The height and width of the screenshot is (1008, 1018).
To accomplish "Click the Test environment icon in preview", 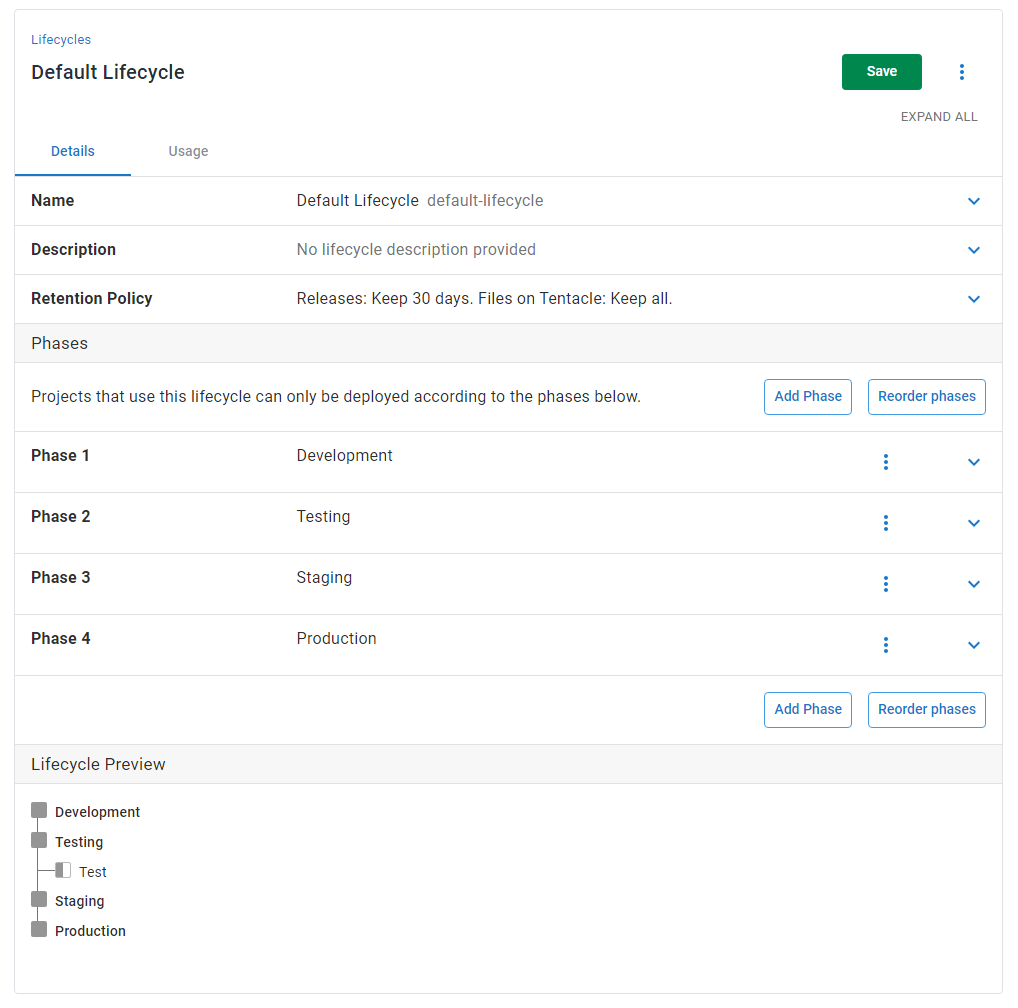I will pos(63,870).
